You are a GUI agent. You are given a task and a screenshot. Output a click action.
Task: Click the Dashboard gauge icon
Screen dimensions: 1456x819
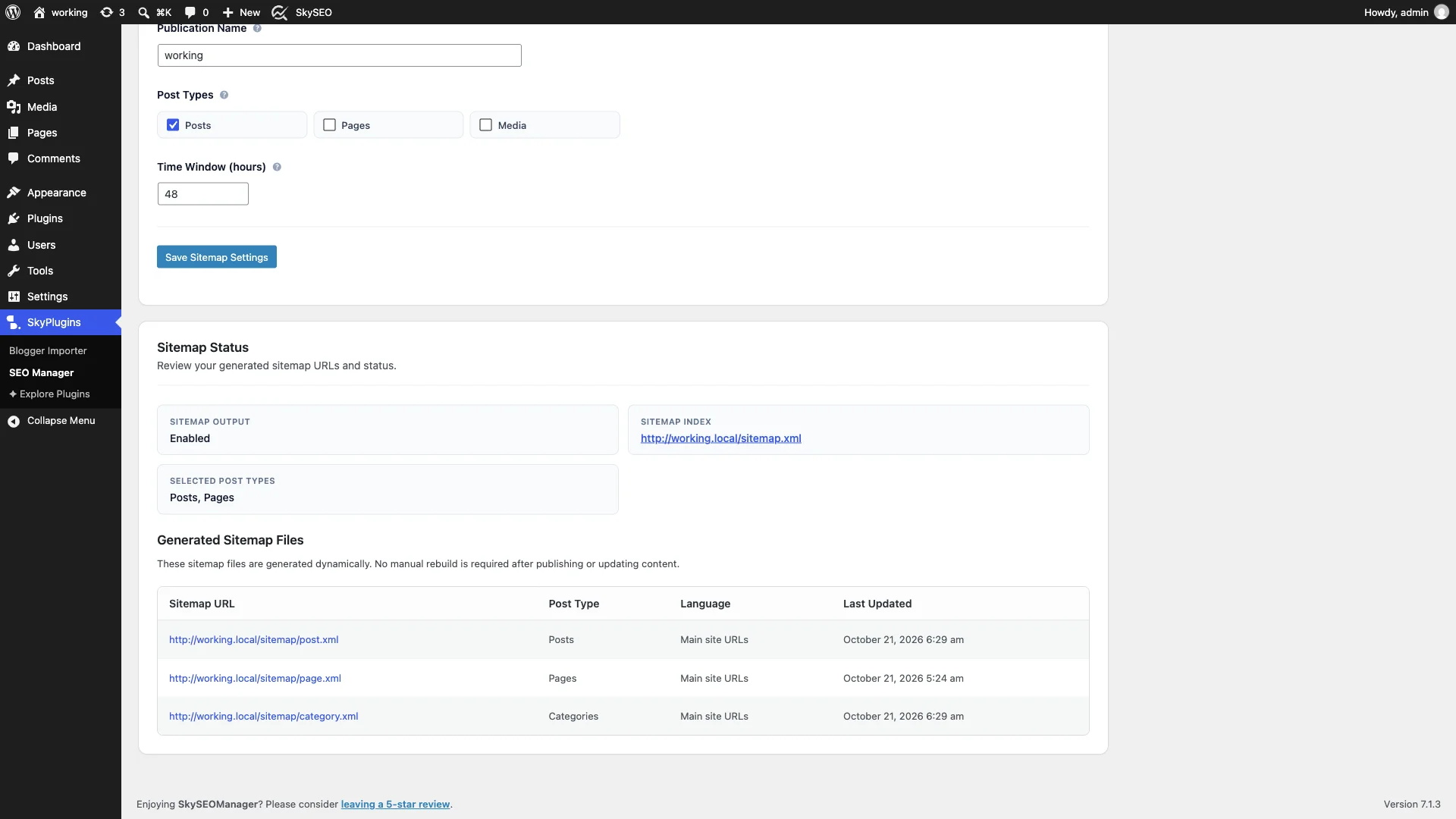(x=14, y=46)
